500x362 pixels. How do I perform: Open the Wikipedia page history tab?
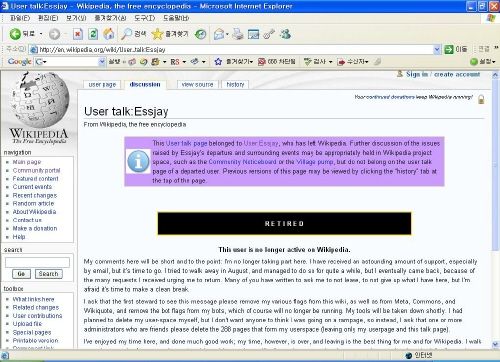tap(235, 85)
